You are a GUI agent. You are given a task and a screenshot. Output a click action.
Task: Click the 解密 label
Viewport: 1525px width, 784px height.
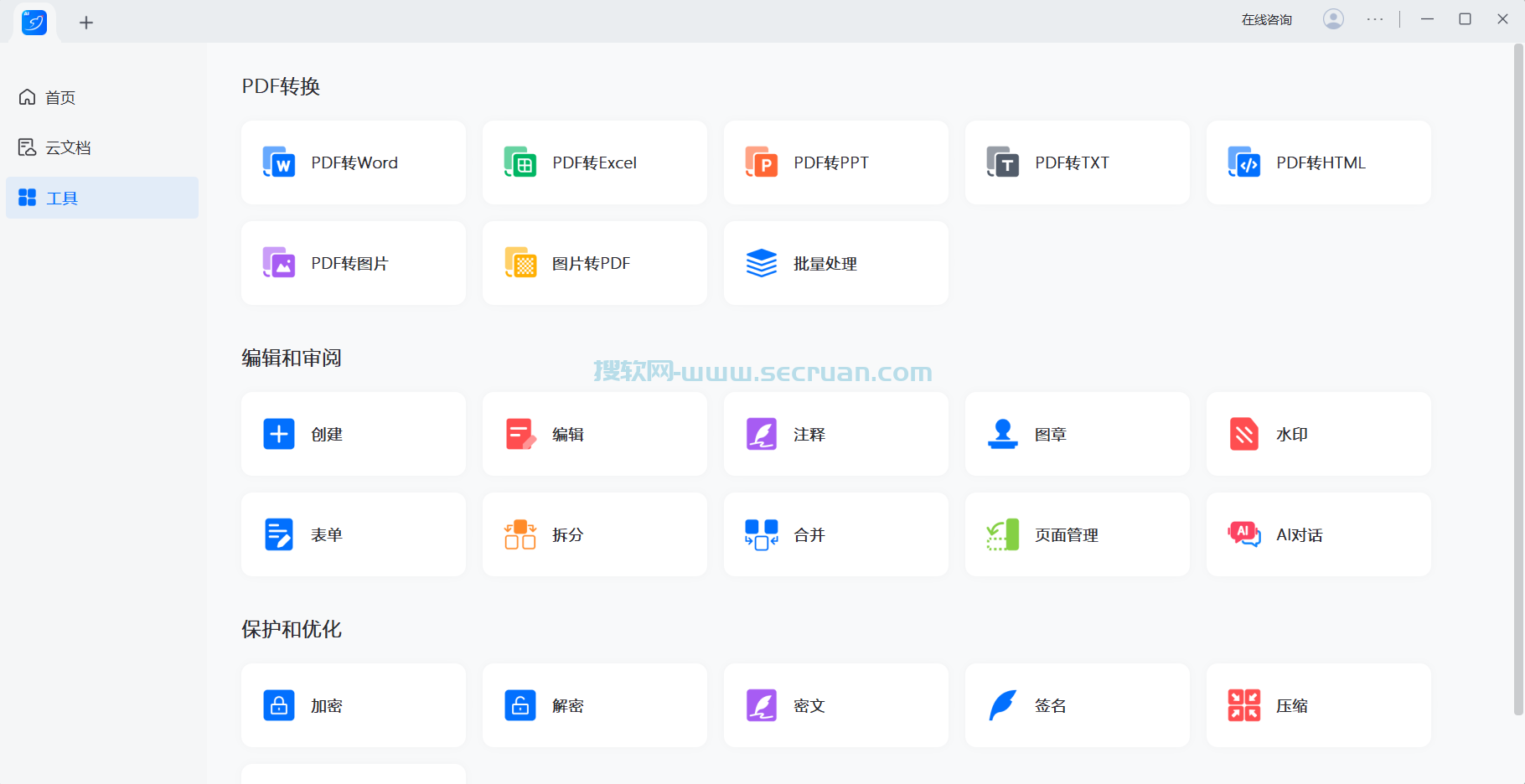(568, 705)
